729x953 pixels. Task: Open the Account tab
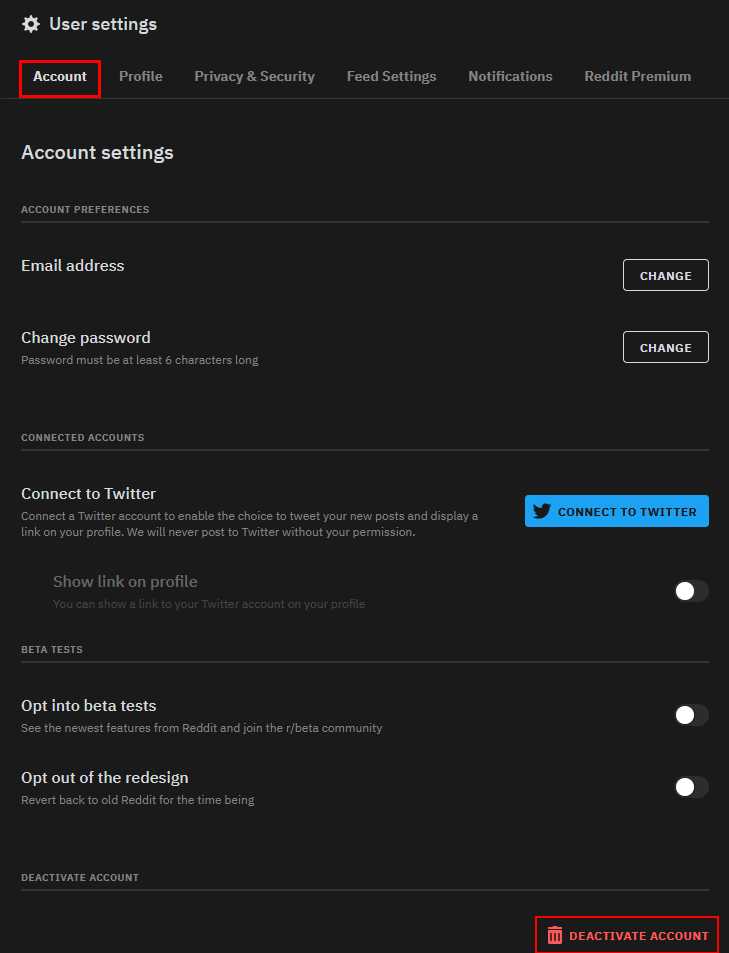pos(60,77)
